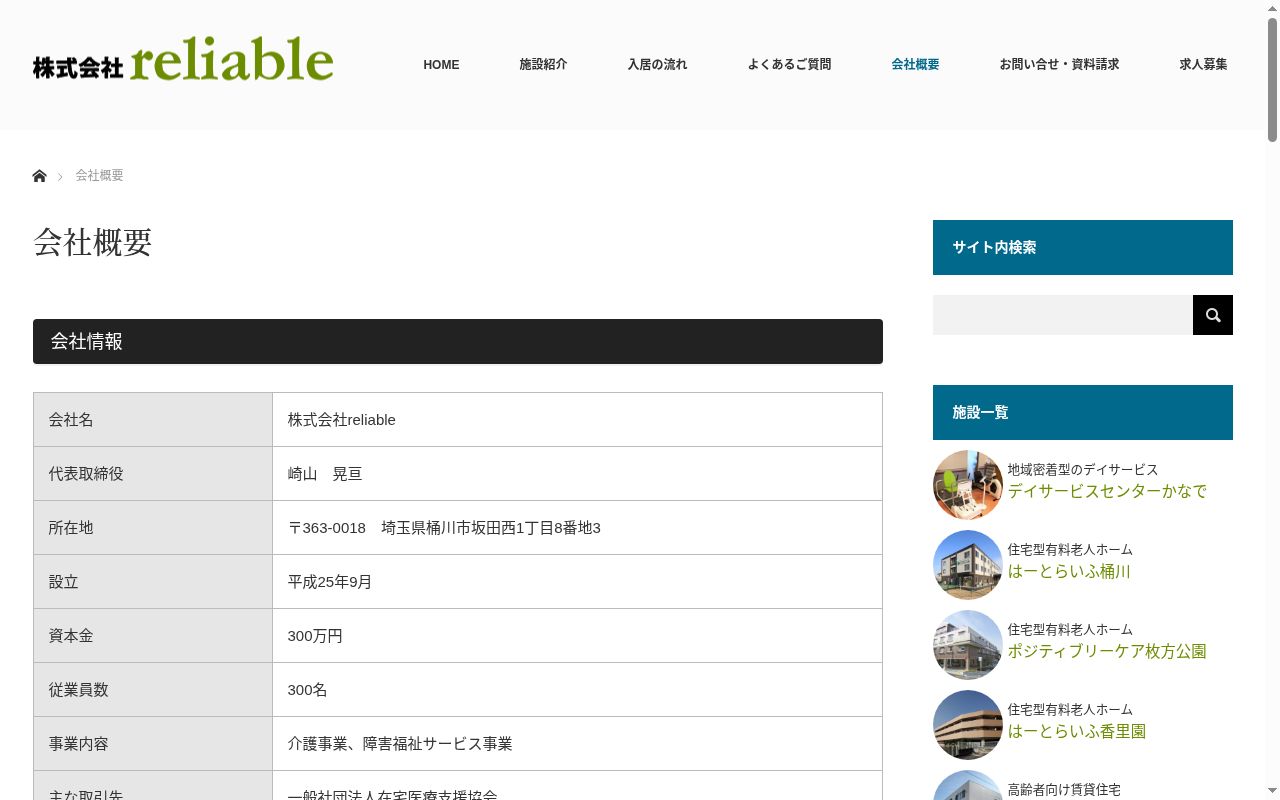Go to 求人募集 page
Viewport: 1280px width, 800px height.
click(1203, 64)
